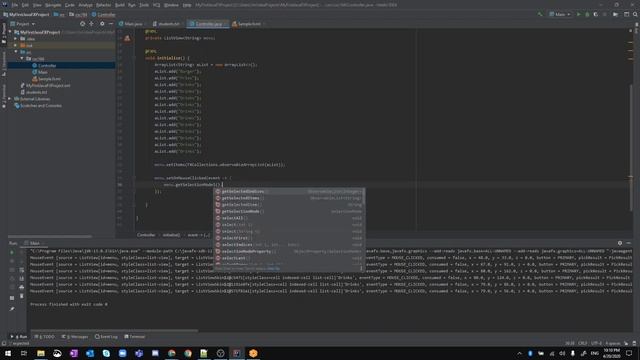The width and height of the screenshot is (640, 360).
Task: Choose getSelectedItems from completion popup
Action: click(289, 198)
